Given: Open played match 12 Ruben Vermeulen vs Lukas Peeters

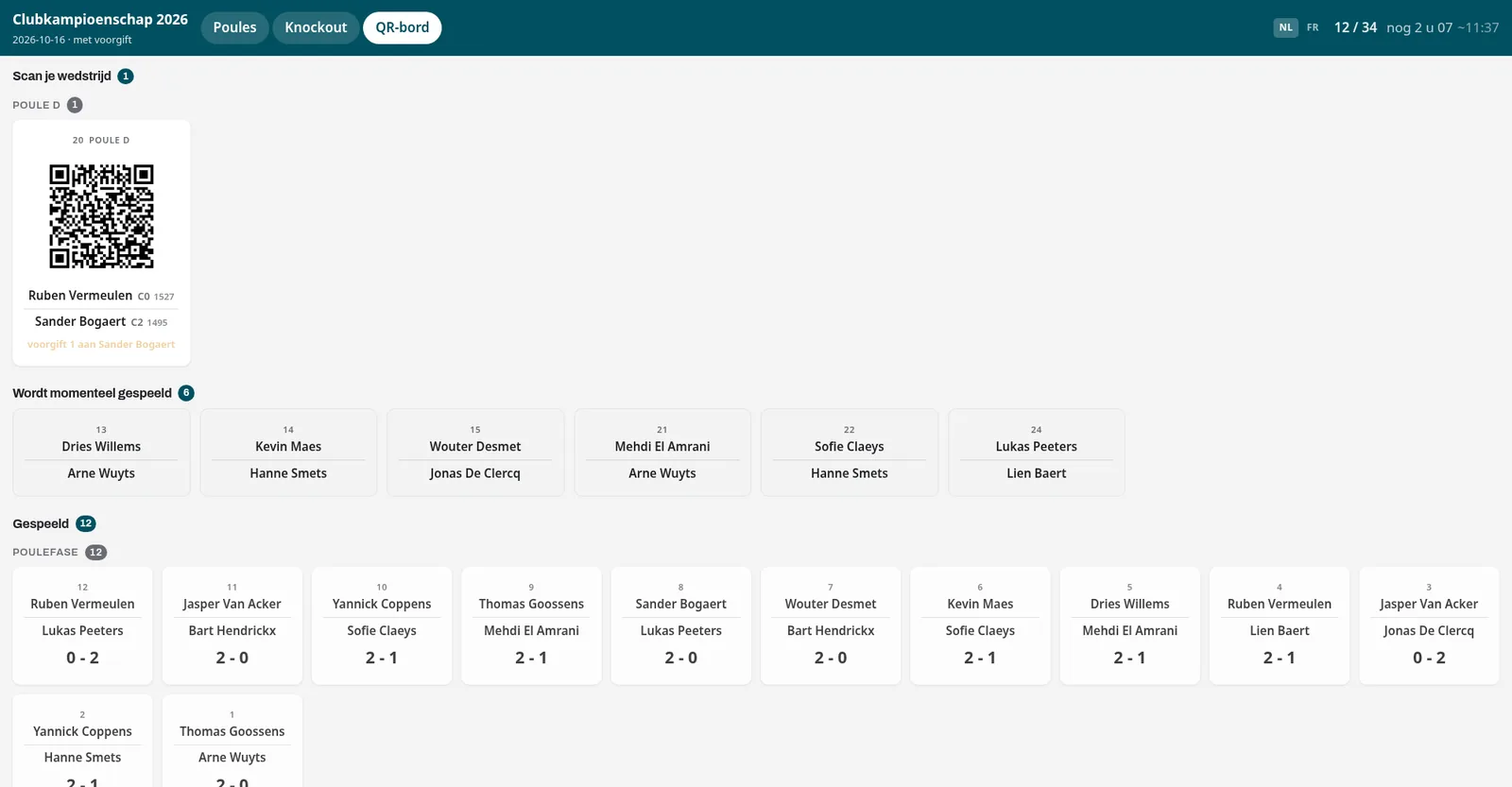Looking at the screenshot, I should click(82, 625).
